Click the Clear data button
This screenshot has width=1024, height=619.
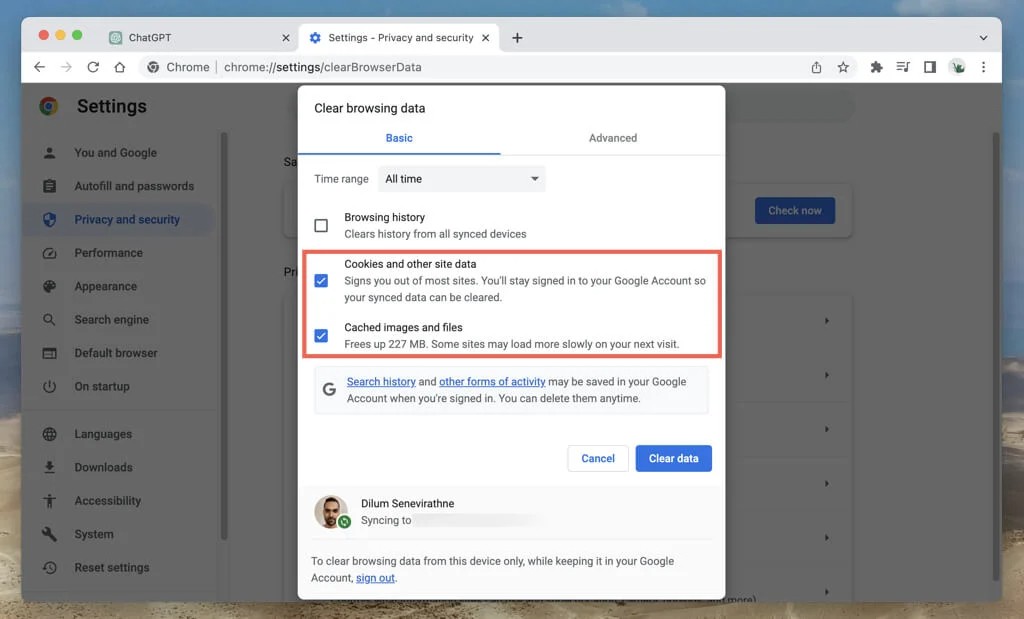[x=673, y=458]
